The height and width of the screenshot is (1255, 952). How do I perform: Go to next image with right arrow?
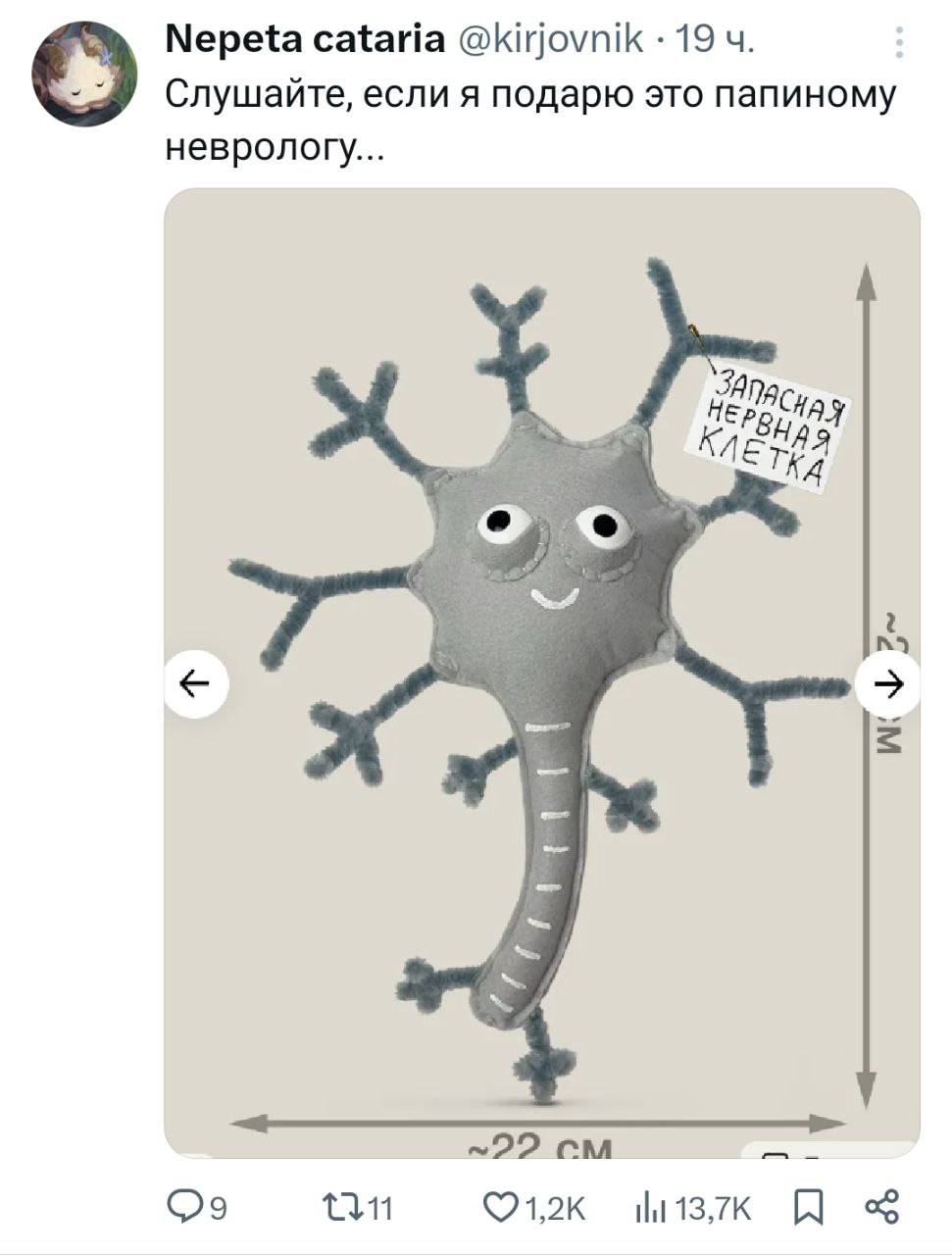pos(888,683)
